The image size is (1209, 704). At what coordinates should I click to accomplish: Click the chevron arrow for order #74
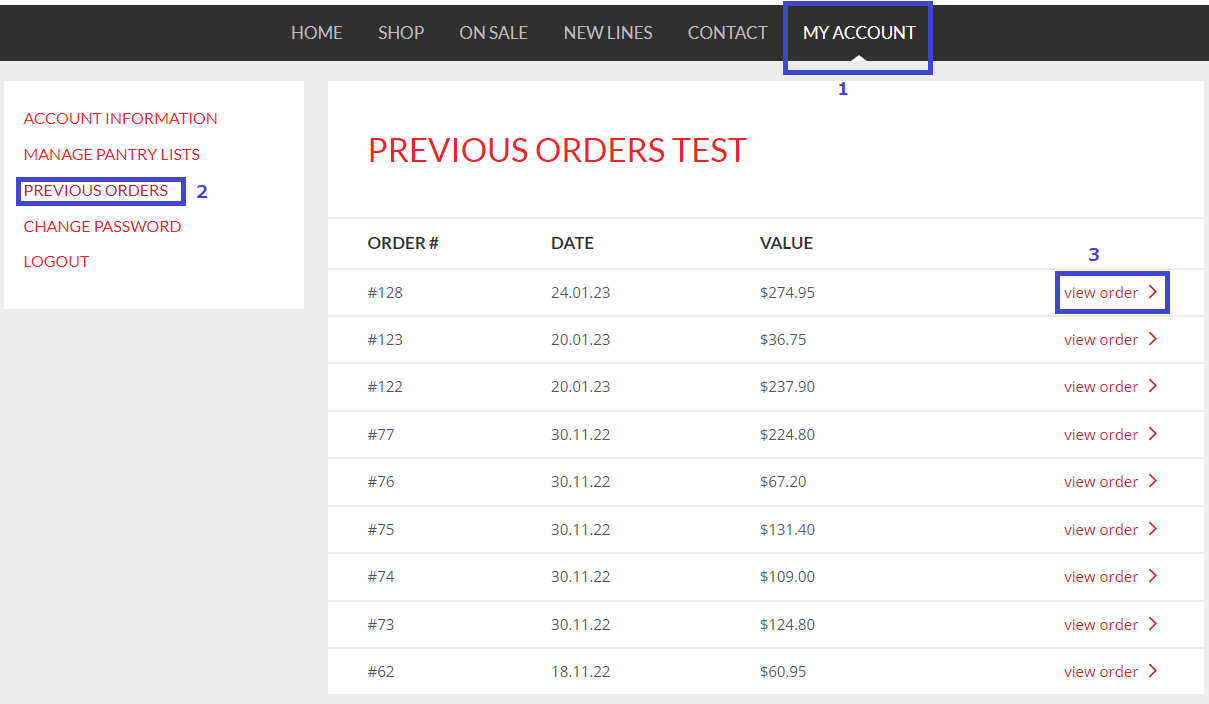tap(1153, 576)
